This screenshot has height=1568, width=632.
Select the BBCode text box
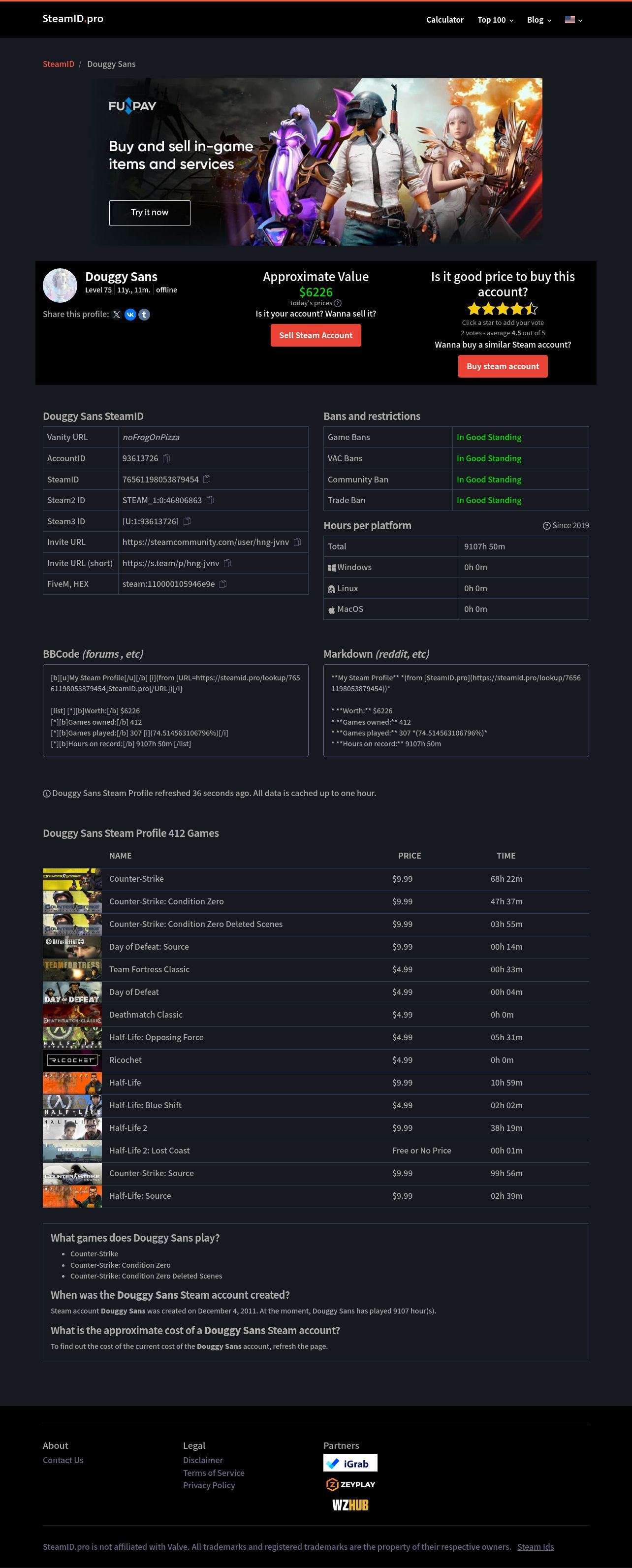pos(175,711)
